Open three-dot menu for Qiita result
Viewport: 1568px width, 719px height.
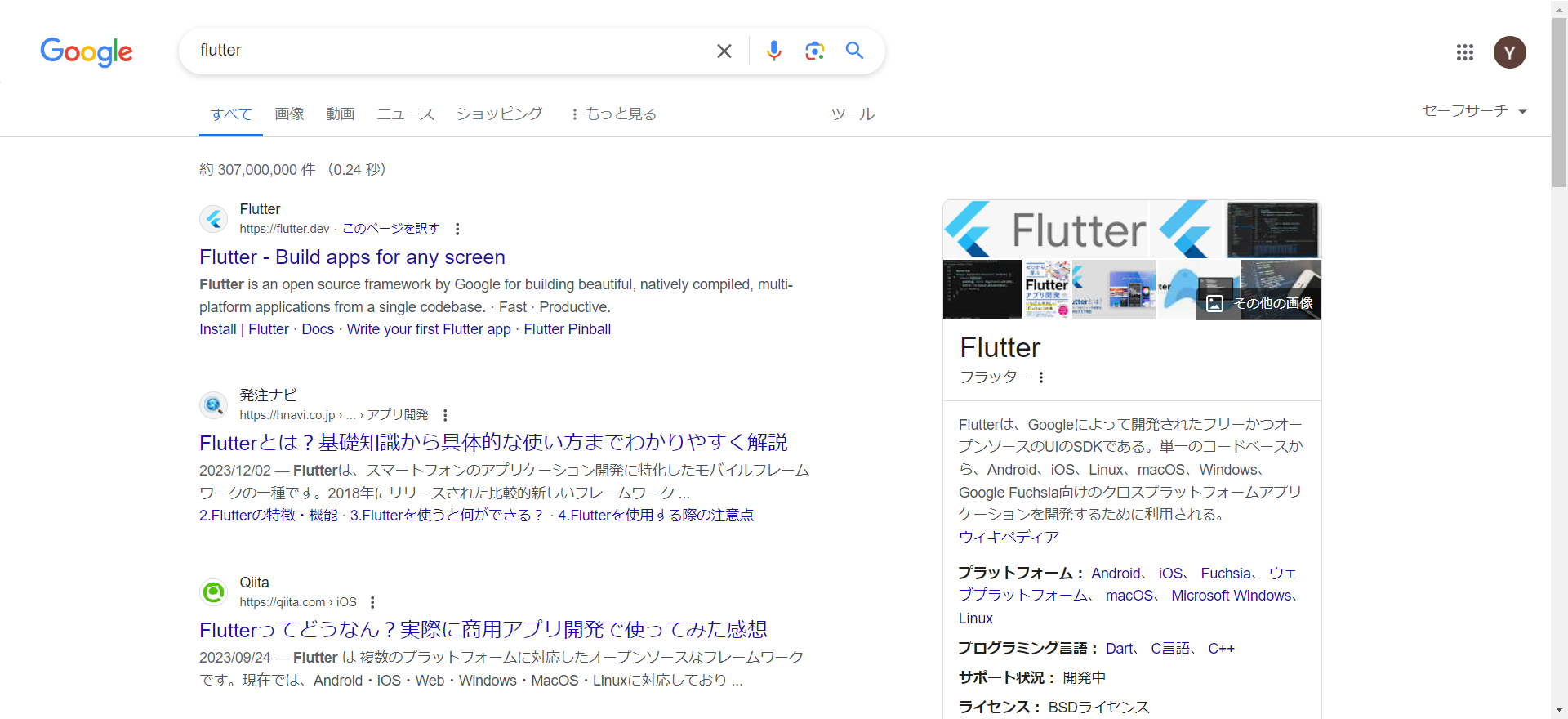[x=372, y=602]
